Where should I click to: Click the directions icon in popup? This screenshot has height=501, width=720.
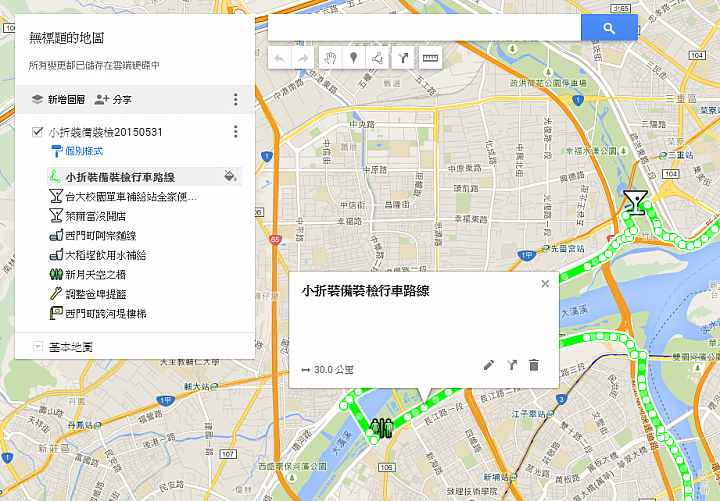512,366
